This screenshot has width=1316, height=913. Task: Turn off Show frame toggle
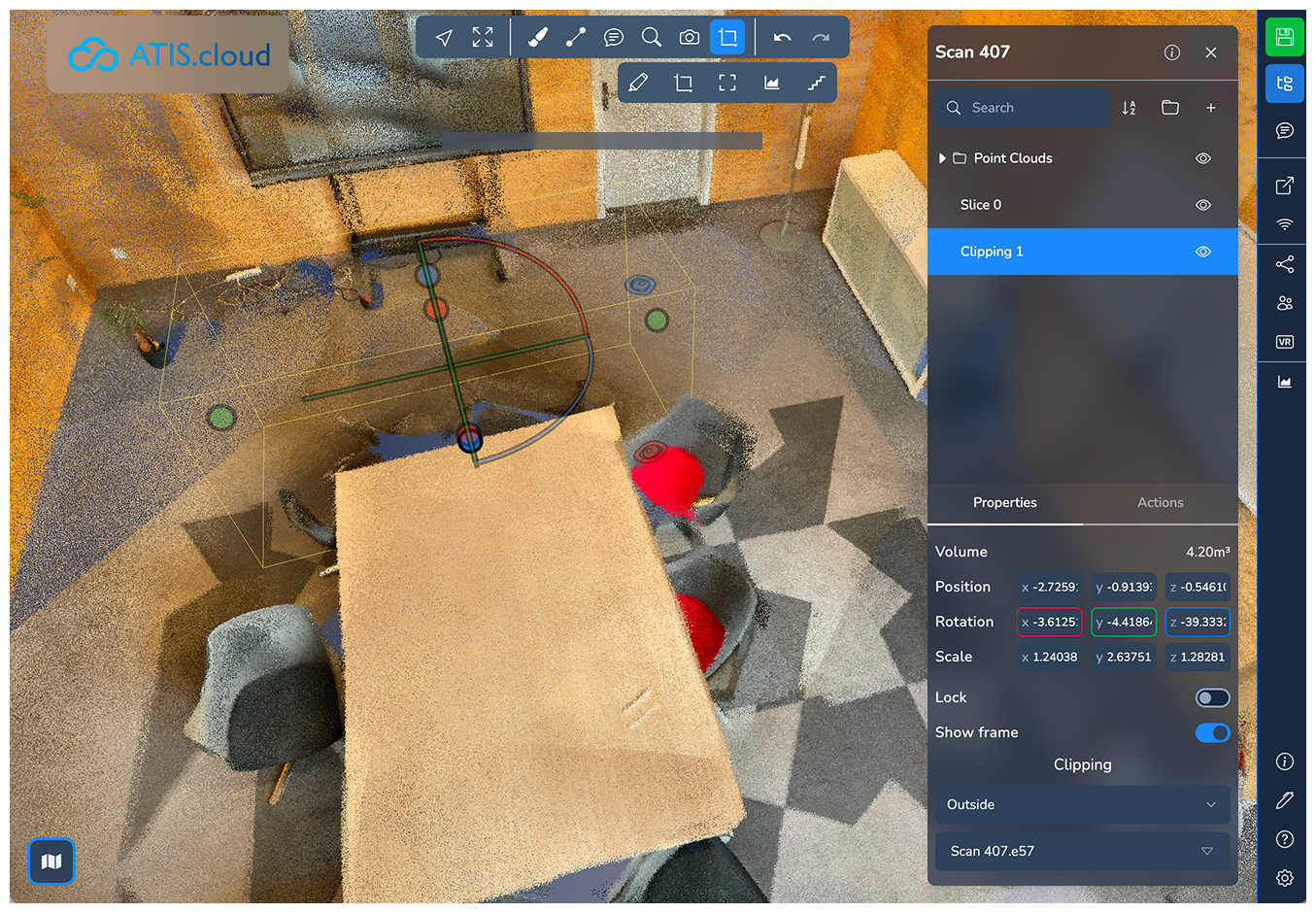pos(1212,732)
